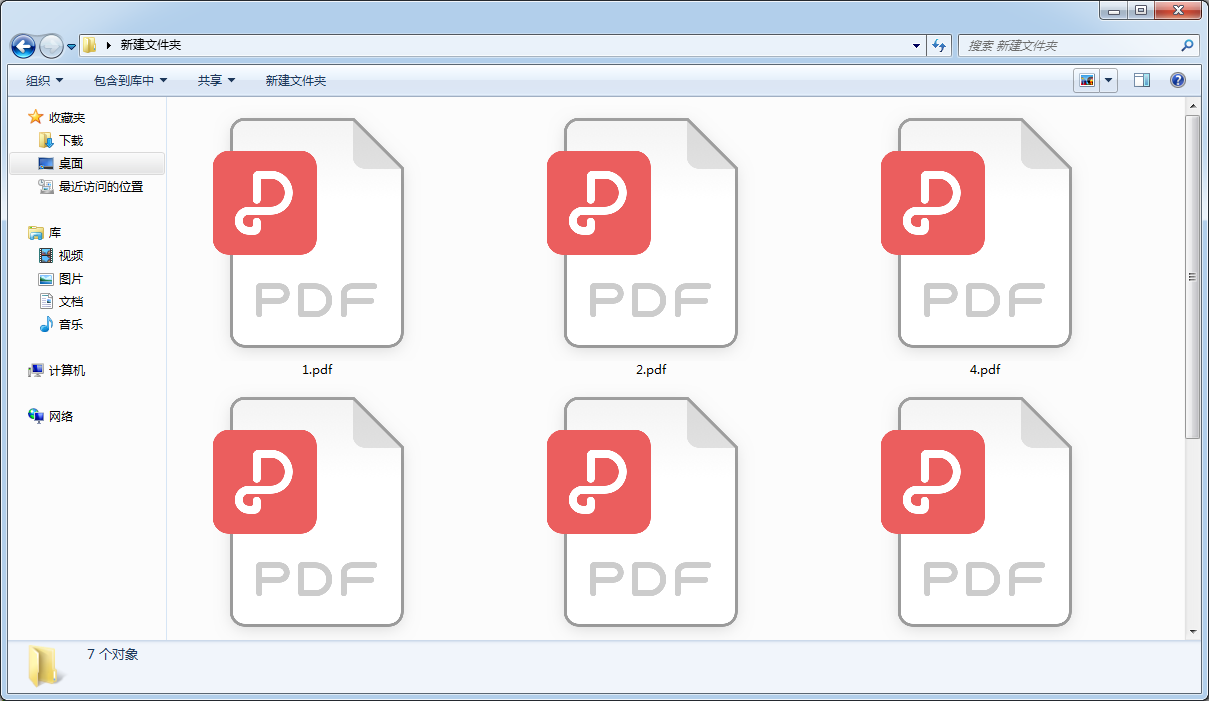
Task: Click the 新建文件夹 toolbar button
Action: pyautogui.click(x=296, y=81)
